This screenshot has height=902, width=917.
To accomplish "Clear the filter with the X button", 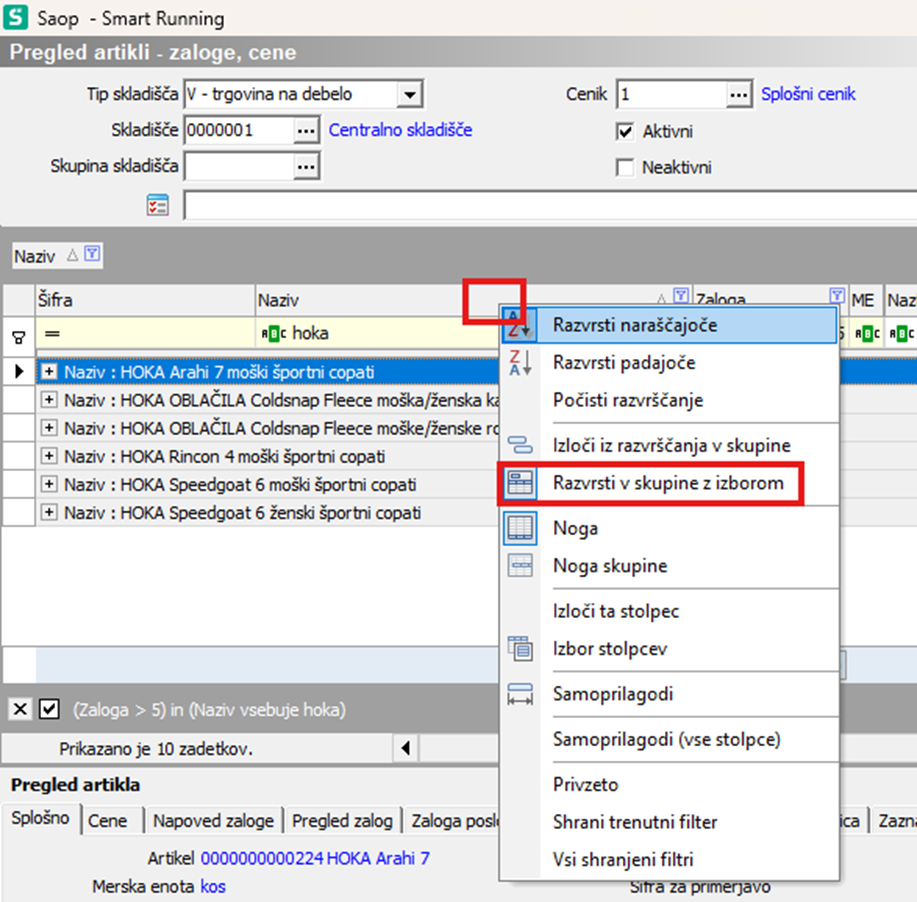I will pos(20,710).
